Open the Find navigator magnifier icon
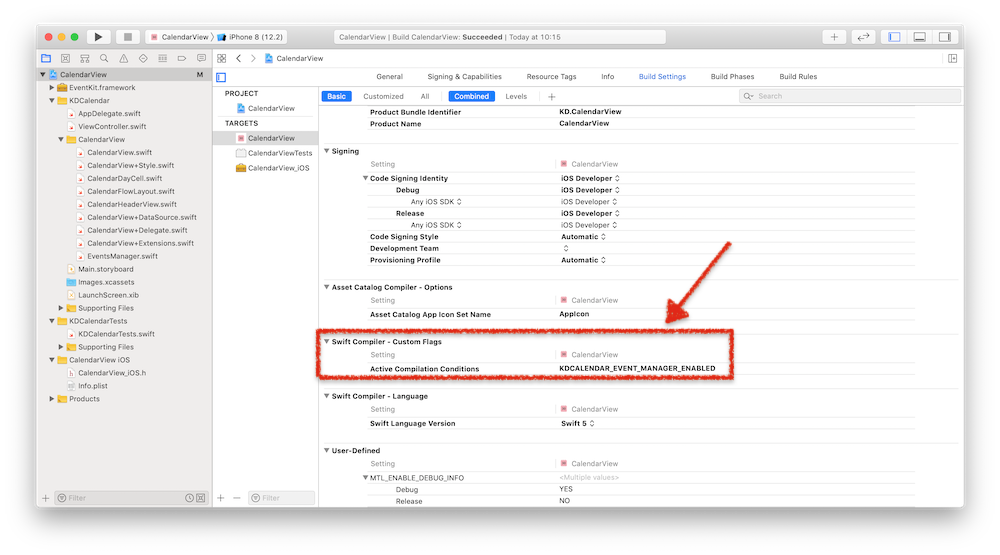The height and width of the screenshot is (555, 1000). coord(104,59)
